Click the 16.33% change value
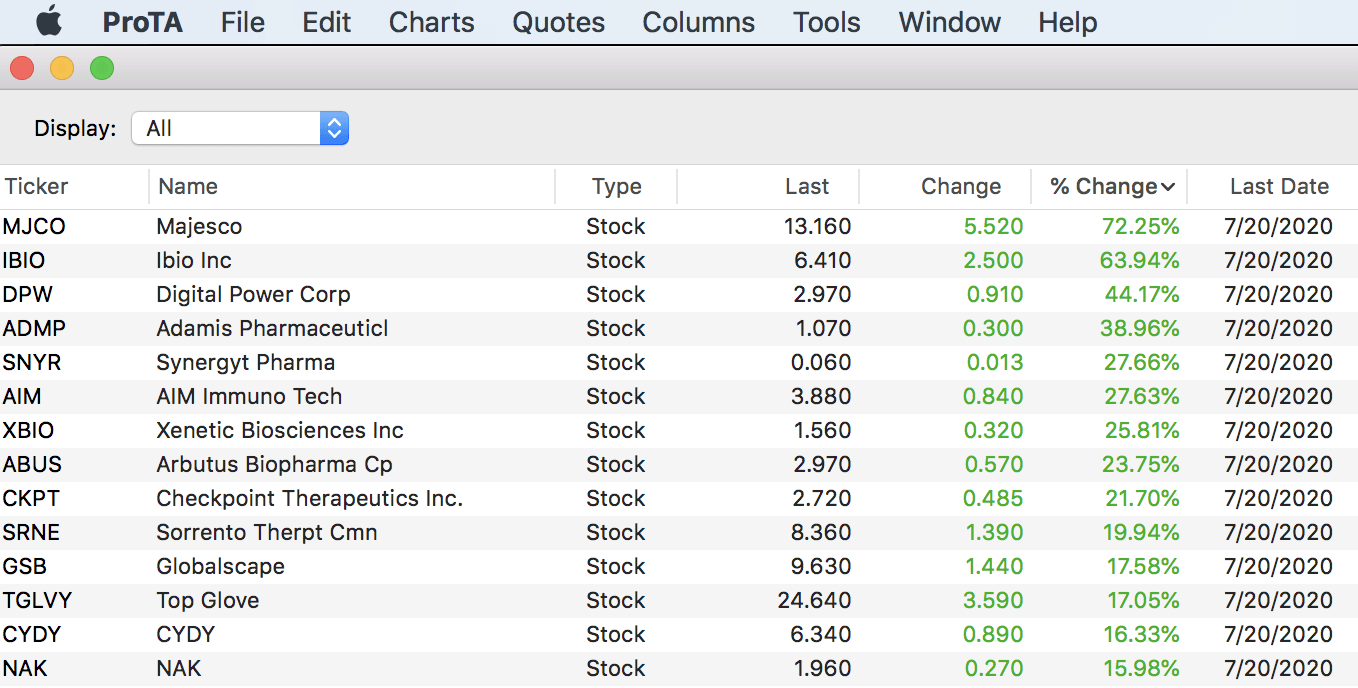The width and height of the screenshot is (1358, 688). click(1142, 634)
